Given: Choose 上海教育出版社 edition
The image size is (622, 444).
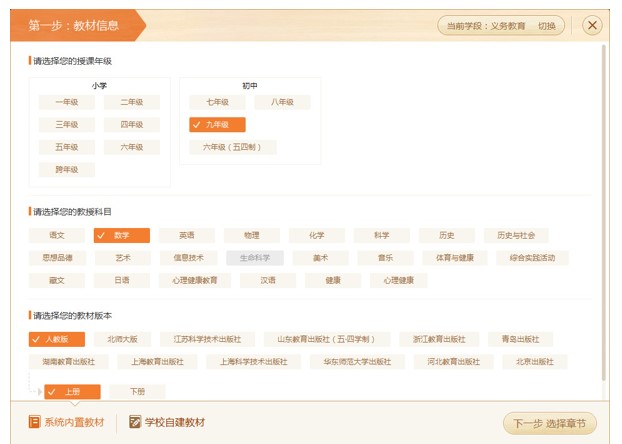Looking at the screenshot, I should [157, 362].
